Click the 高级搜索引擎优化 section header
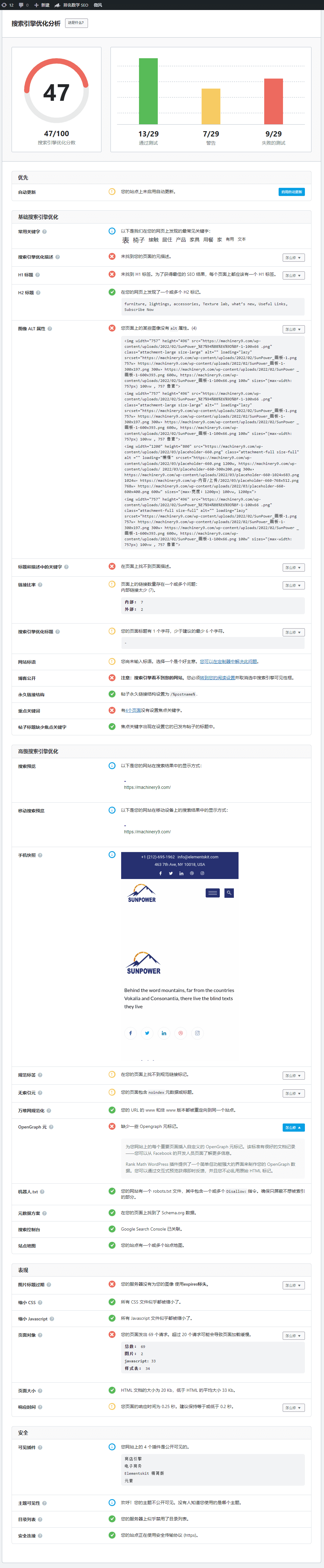 click(162, 751)
